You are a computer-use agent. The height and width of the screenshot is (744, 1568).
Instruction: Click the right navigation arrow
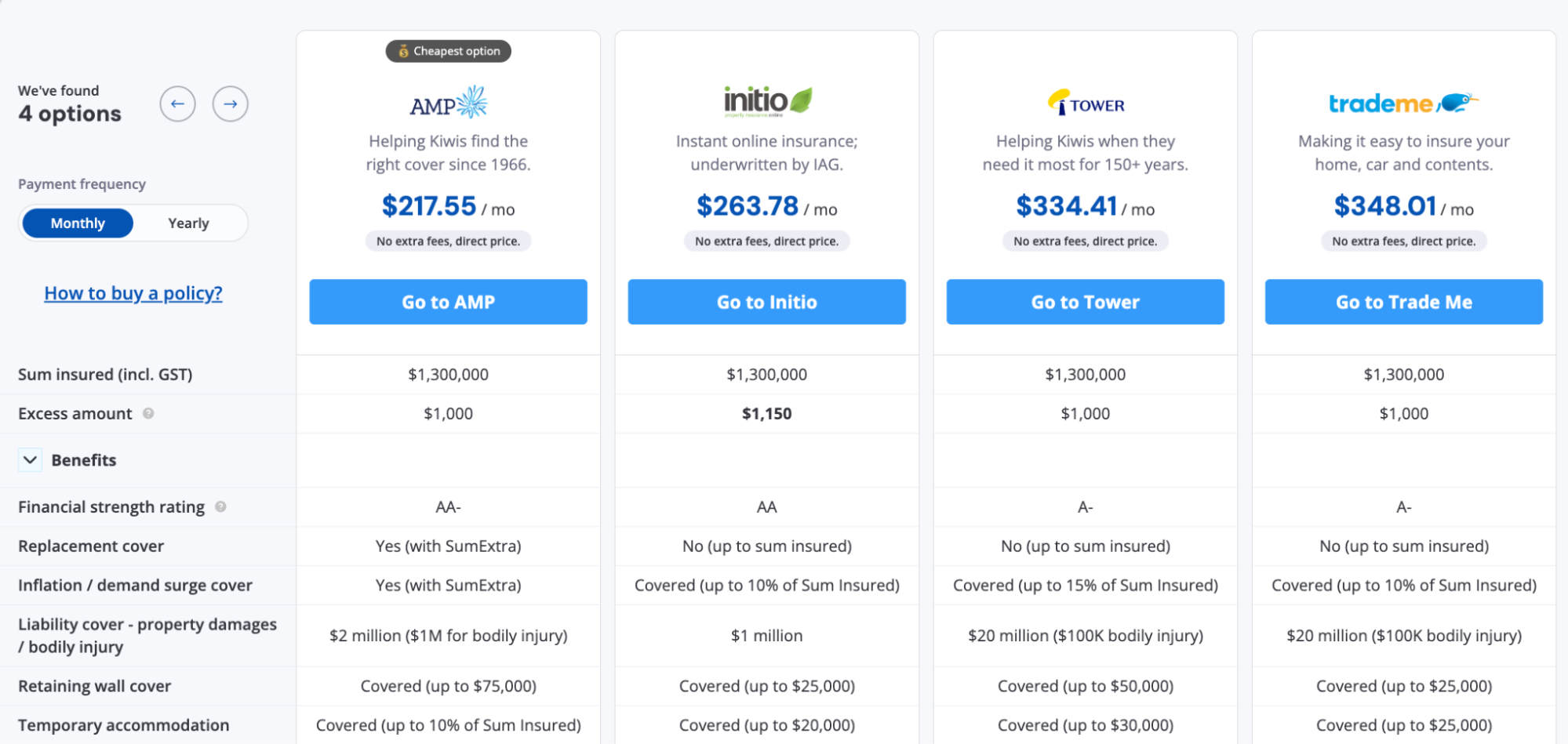(x=230, y=103)
